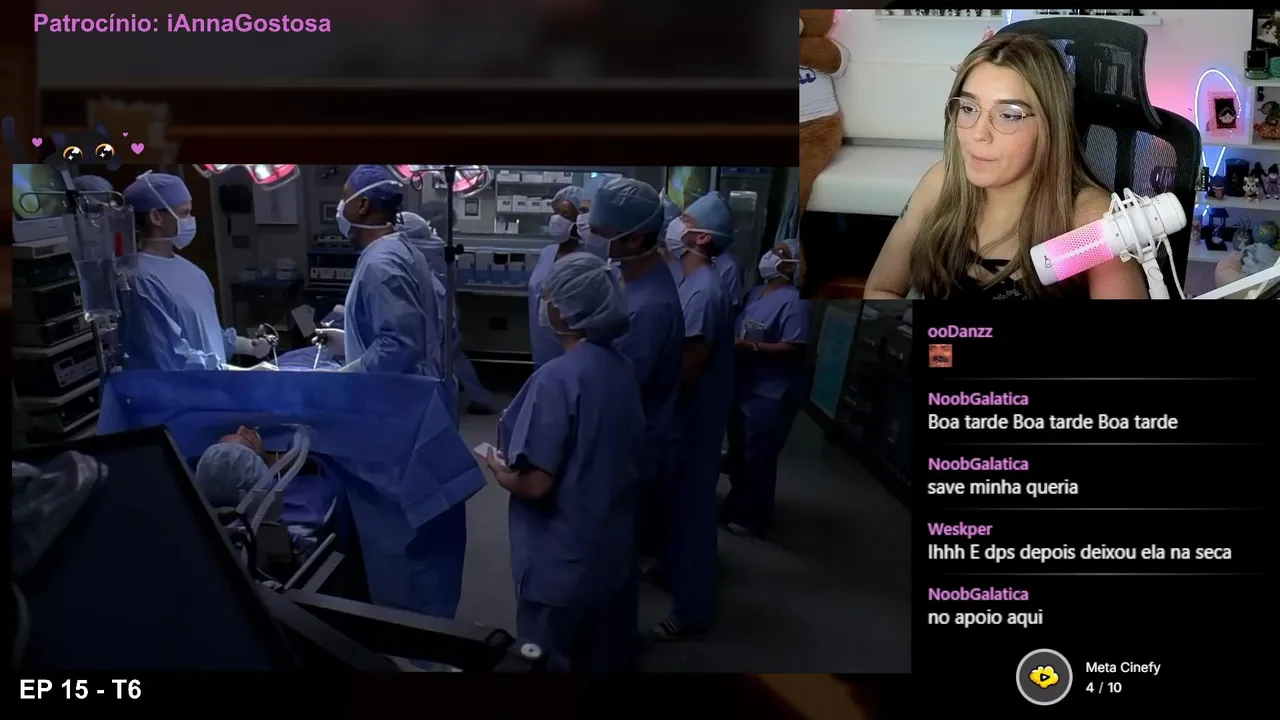Select the ooDanzz username in chat
The height and width of the screenshot is (720, 1280).
960,331
